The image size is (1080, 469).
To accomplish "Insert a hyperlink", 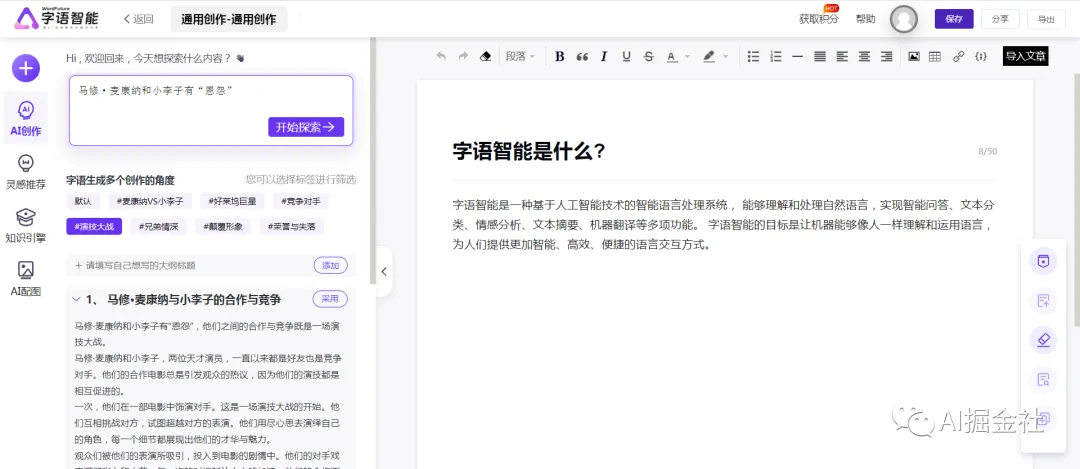I will [959, 56].
